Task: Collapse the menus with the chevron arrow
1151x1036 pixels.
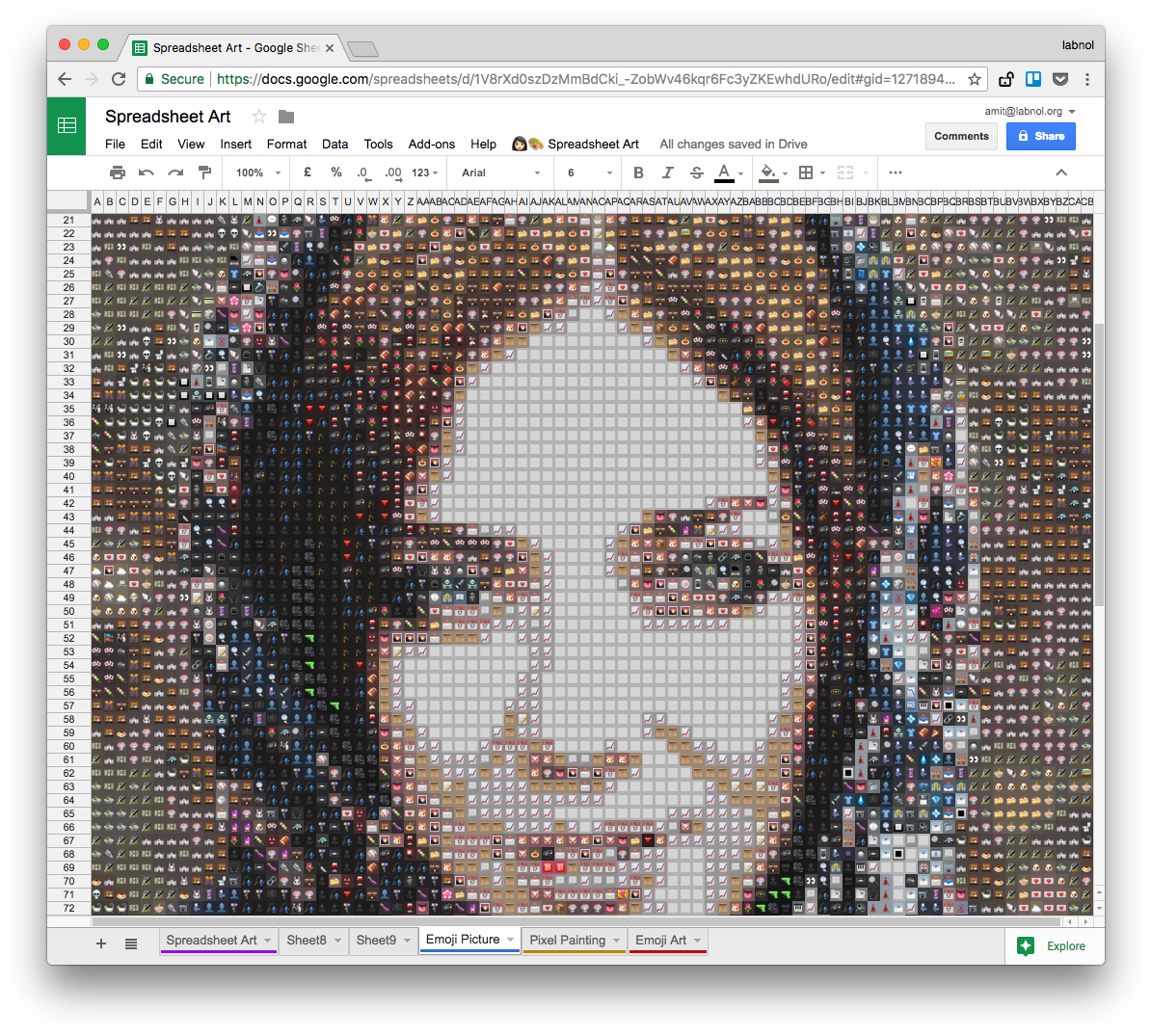Action: tap(1061, 173)
